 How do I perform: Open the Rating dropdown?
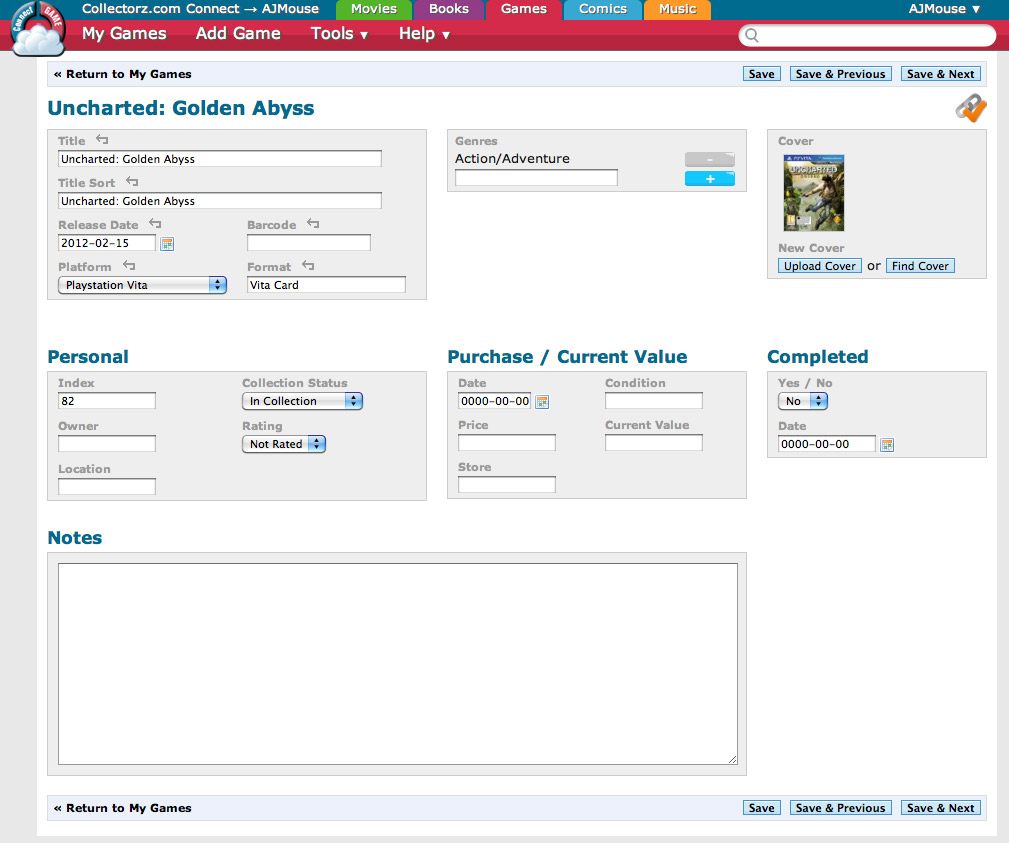pyautogui.click(x=284, y=444)
